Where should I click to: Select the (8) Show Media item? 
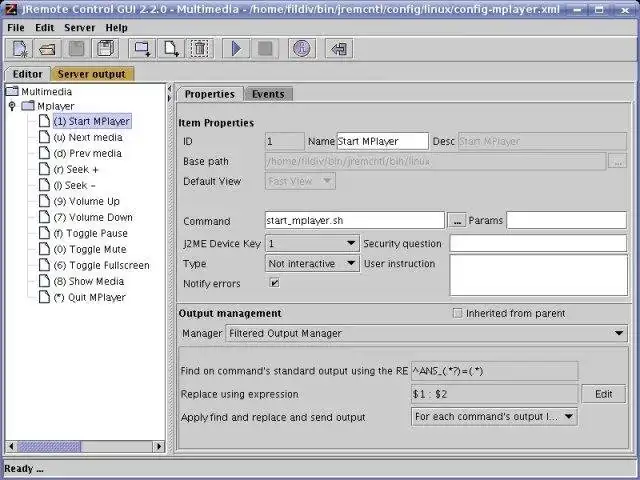tap(89, 281)
